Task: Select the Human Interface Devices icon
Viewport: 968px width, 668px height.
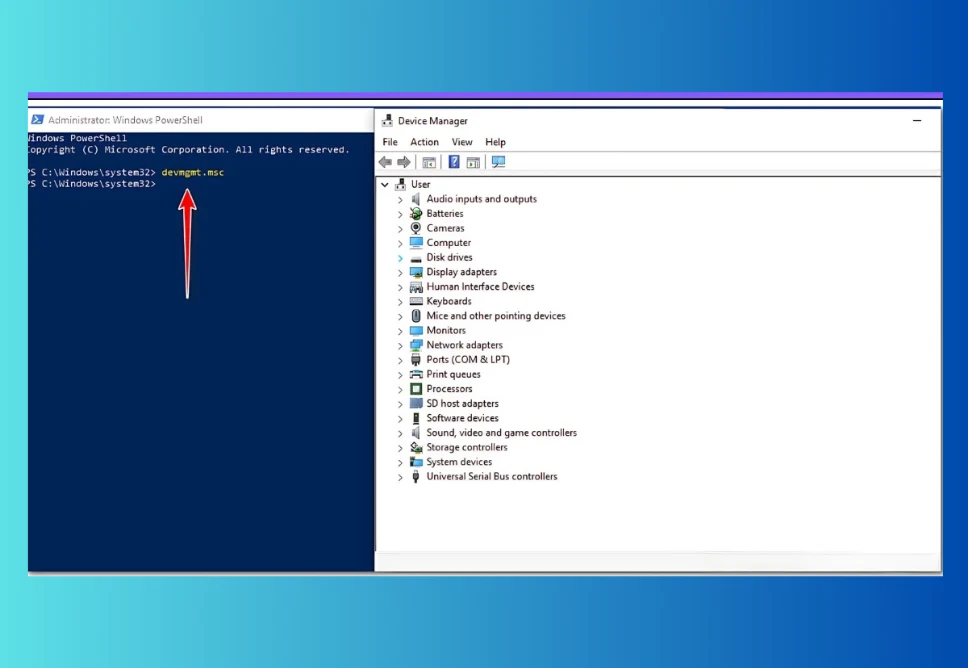Action: tap(416, 286)
